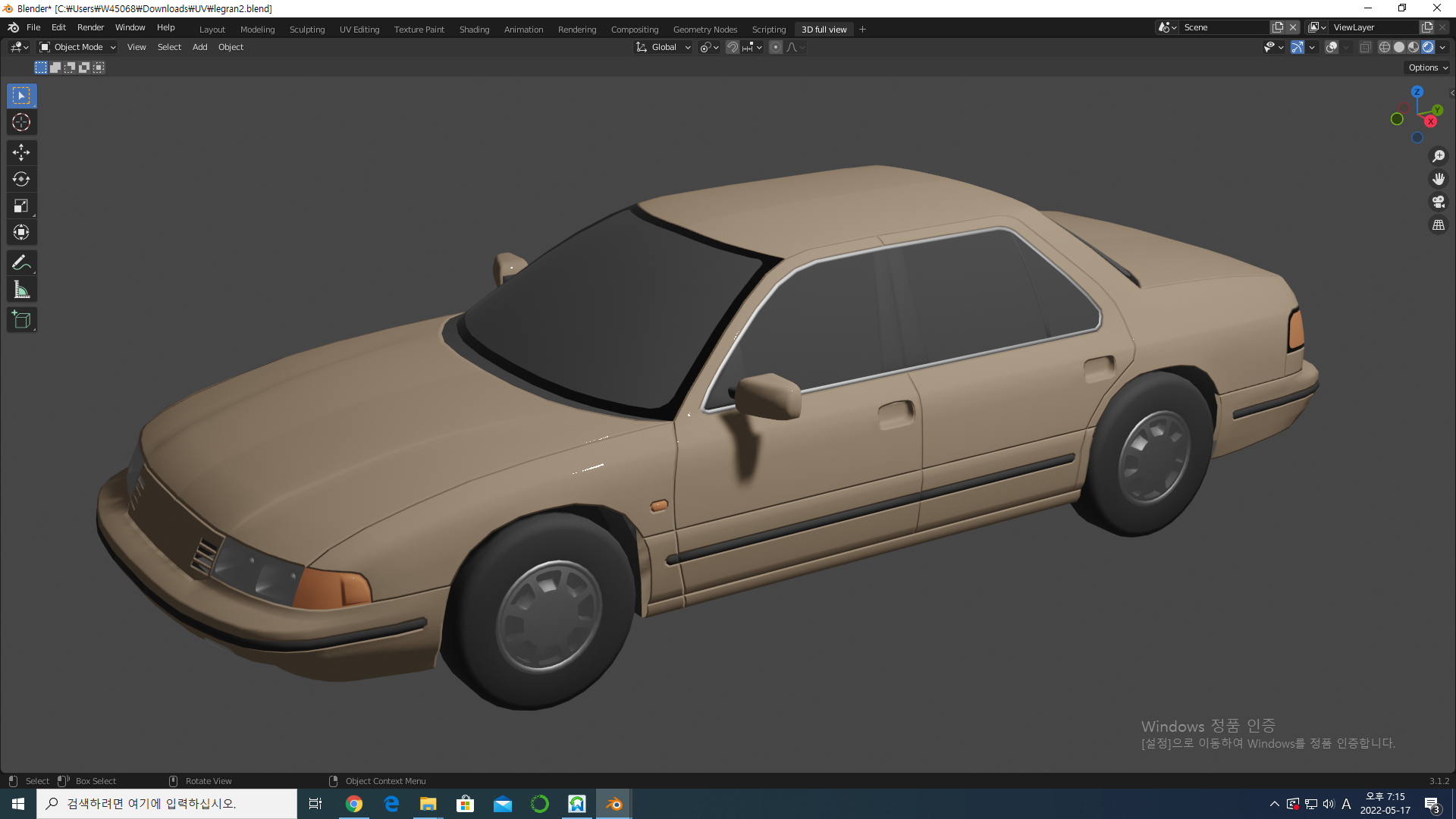Open the Add menu in viewport header
Image resolution: width=1456 pixels, height=819 pixels.
tap(199, 47)
